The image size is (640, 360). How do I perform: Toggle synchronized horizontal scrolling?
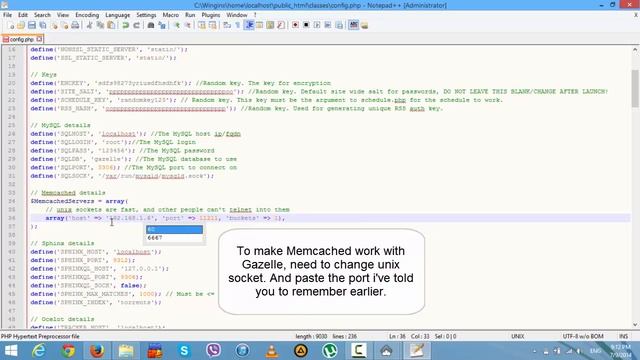click(x=213, y=25)
